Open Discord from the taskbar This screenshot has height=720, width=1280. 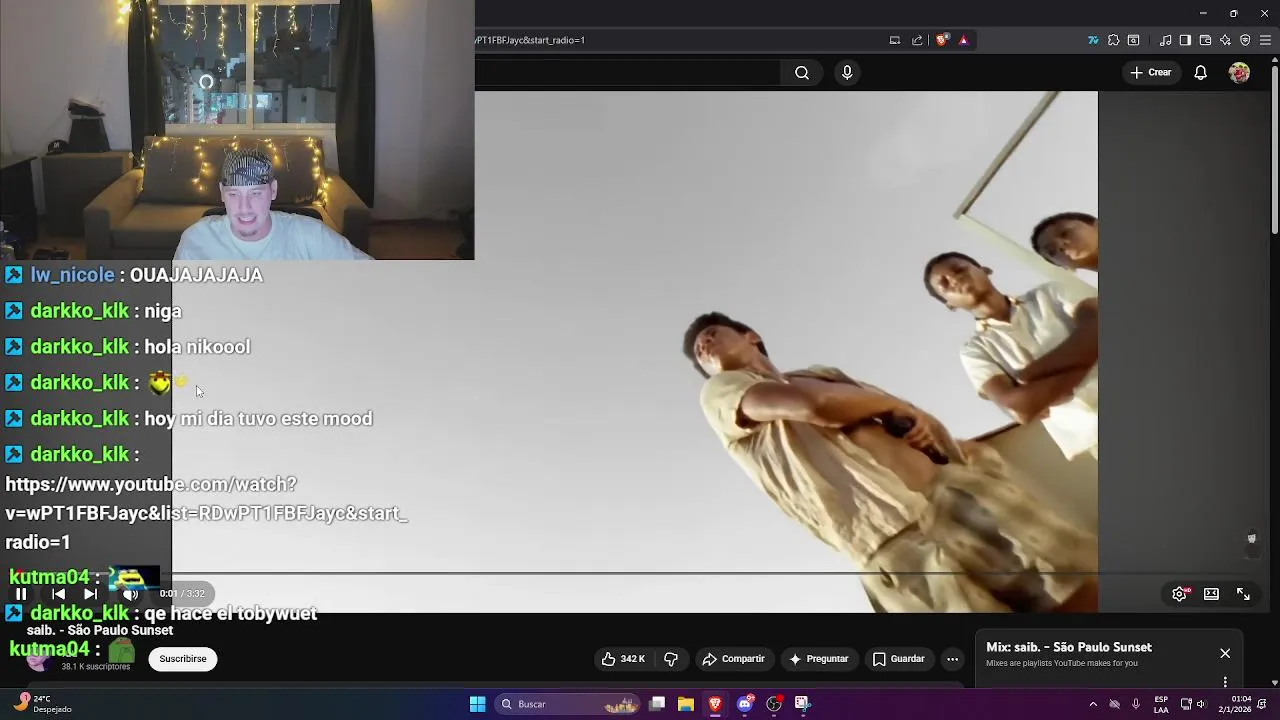(744, 704)
